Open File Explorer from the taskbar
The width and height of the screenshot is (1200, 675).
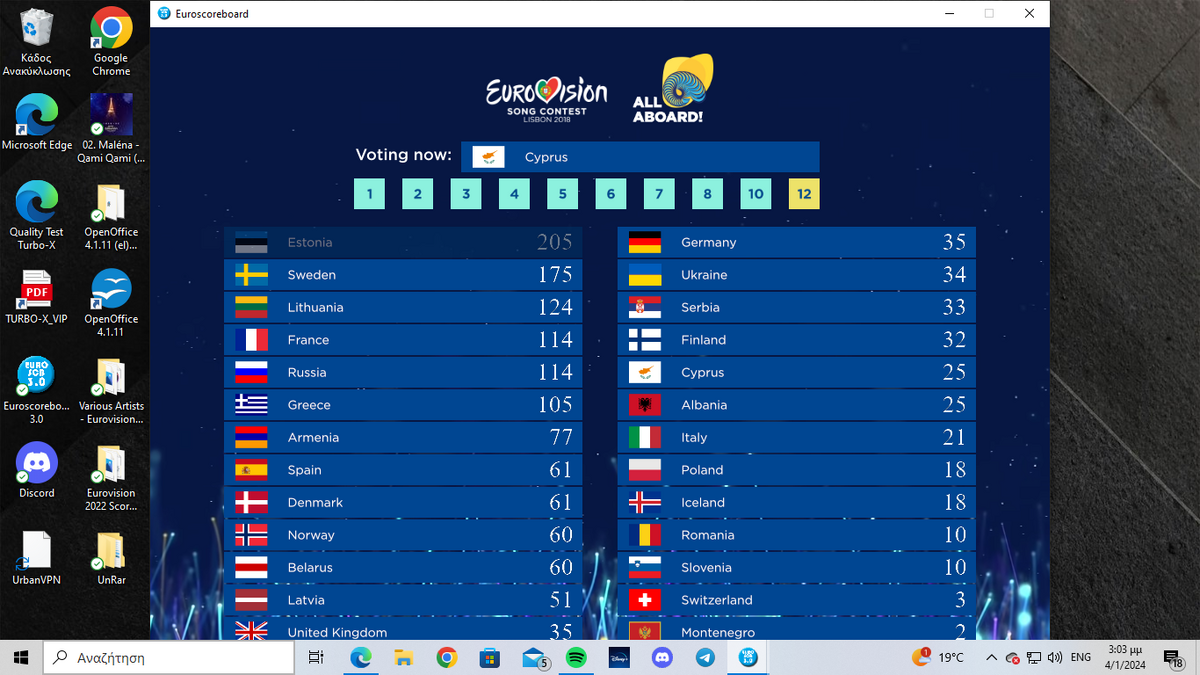point(404,657)
